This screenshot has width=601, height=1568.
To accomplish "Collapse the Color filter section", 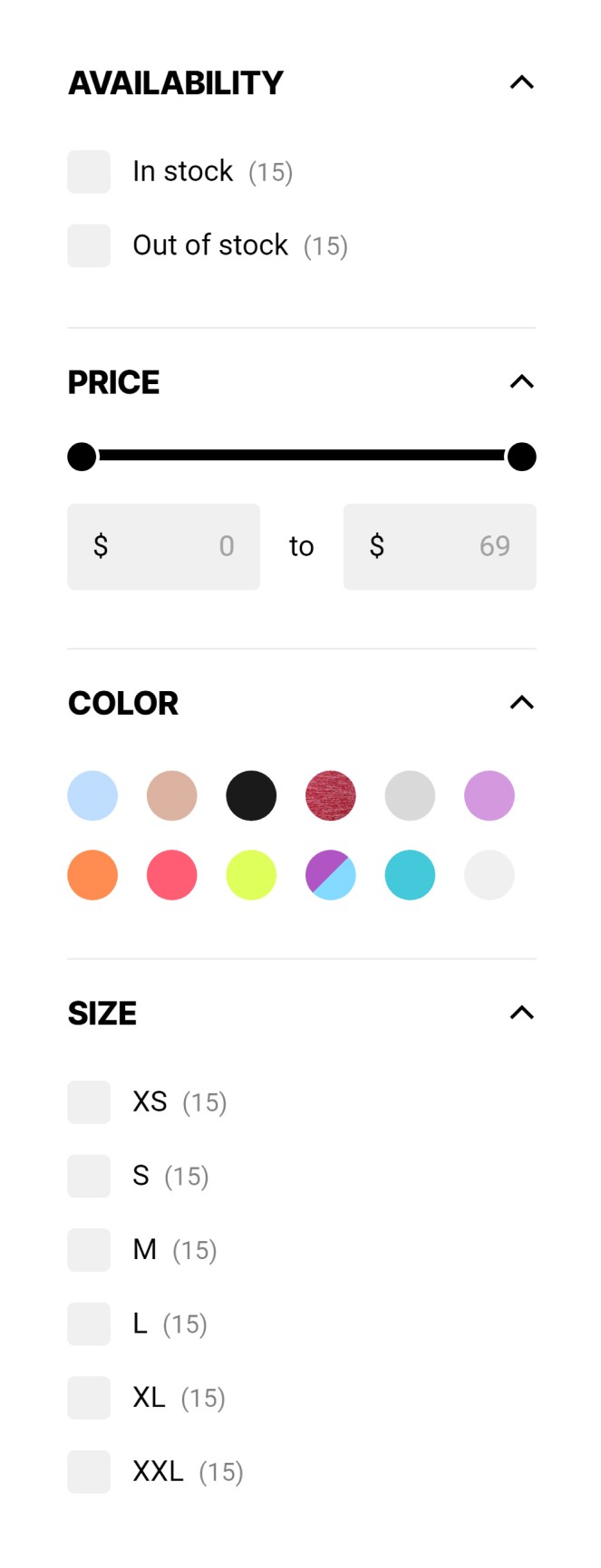I will click(521, 702).
